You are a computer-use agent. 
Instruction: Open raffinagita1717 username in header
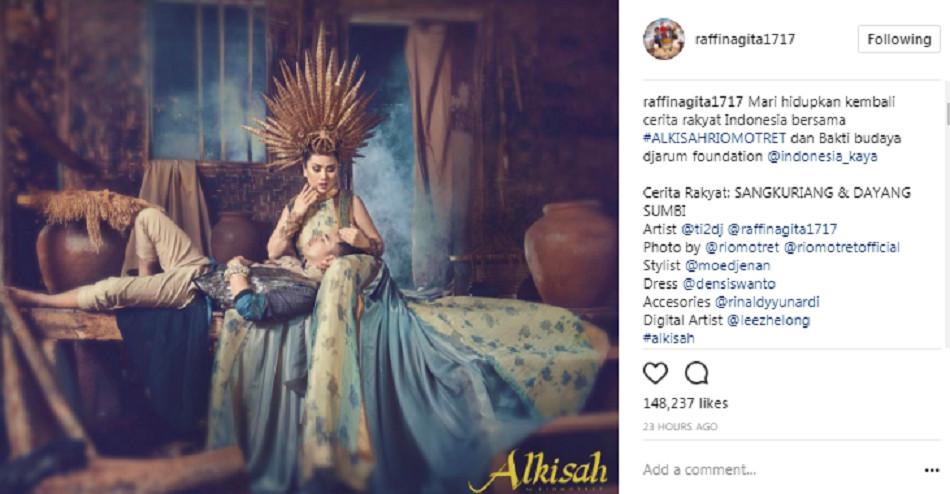click(x=745, y=39)
